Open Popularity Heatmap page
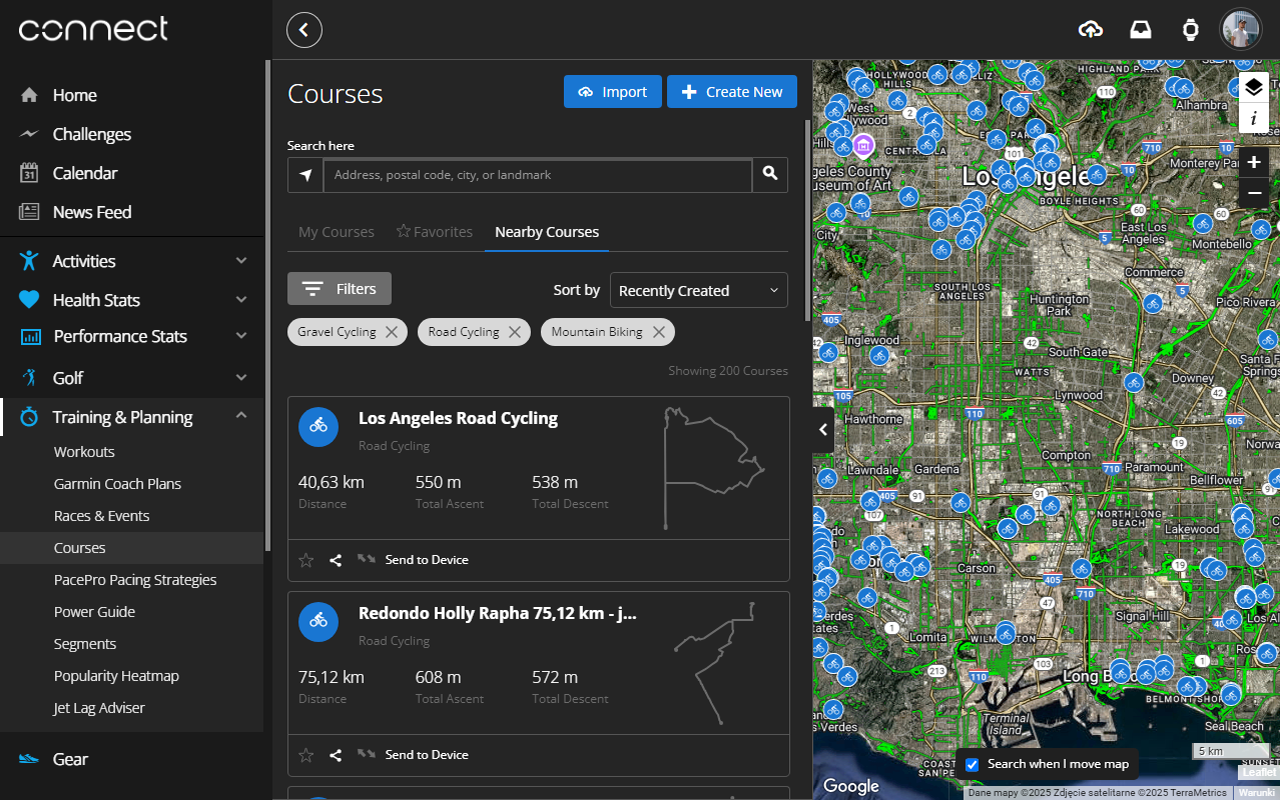 tap(116, 676)
